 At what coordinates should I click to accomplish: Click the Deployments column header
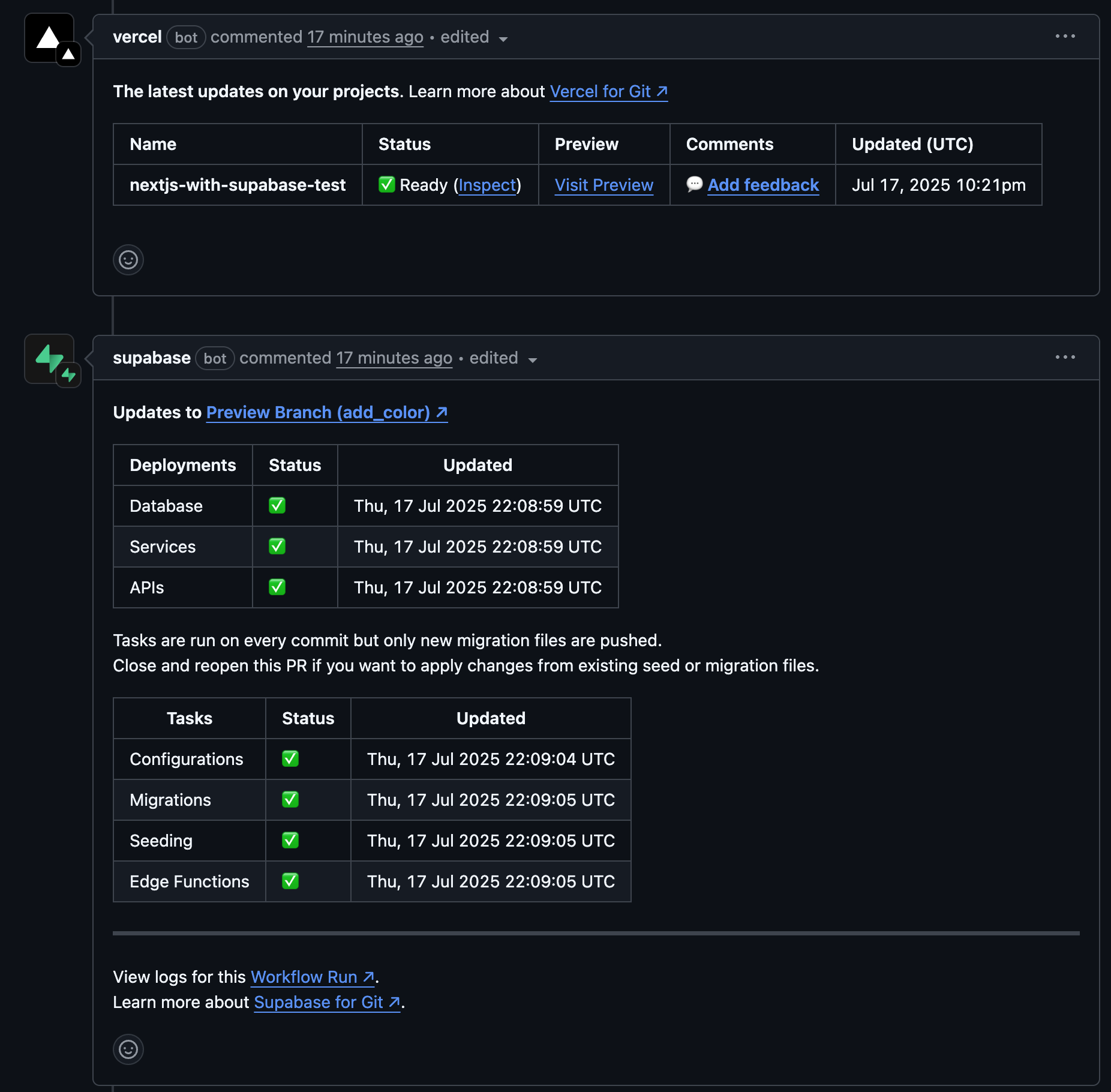(x=183, y=466)
